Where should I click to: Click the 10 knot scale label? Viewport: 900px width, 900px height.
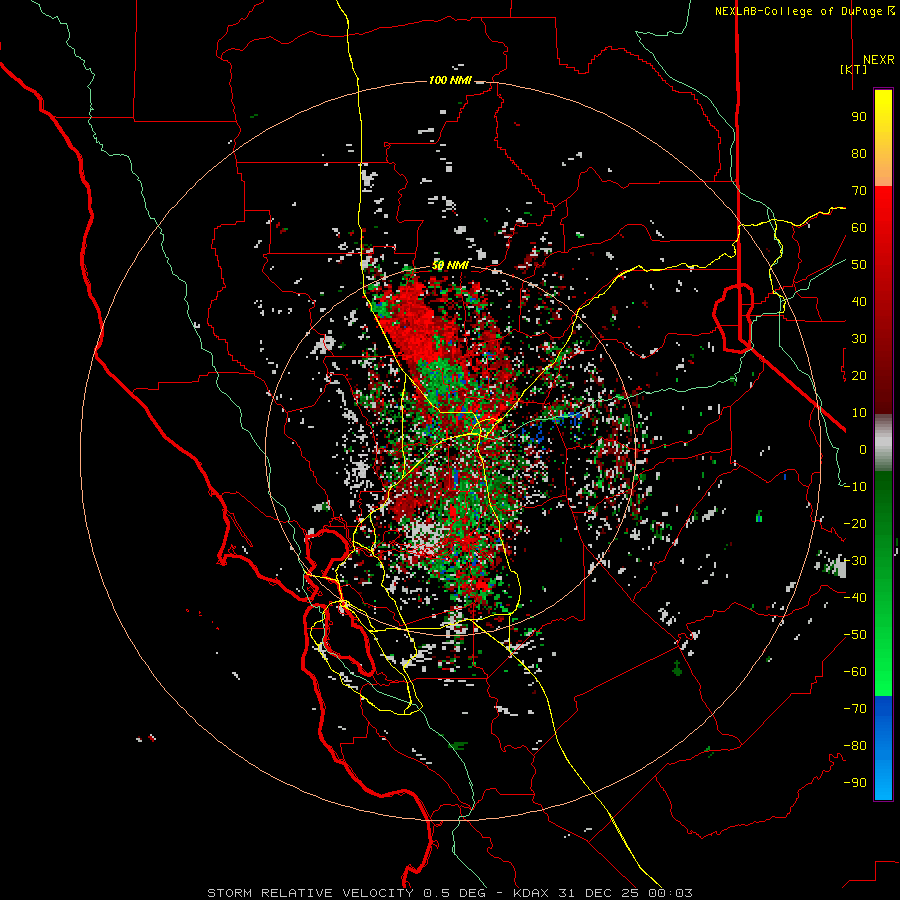pyautogui.click(x=859, y=413)
